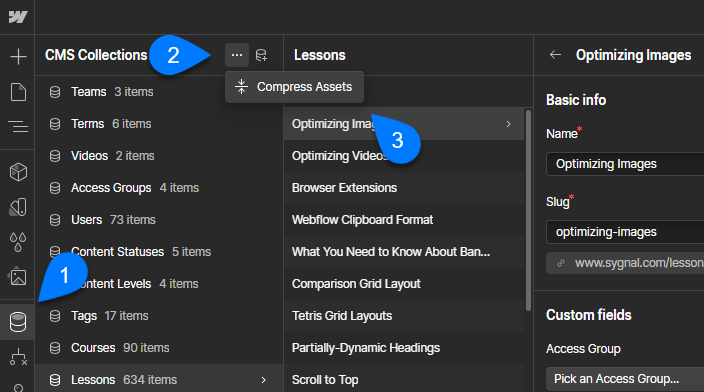704x392 pixels.
Task: Click the create new collection icon
Action: 261,55
